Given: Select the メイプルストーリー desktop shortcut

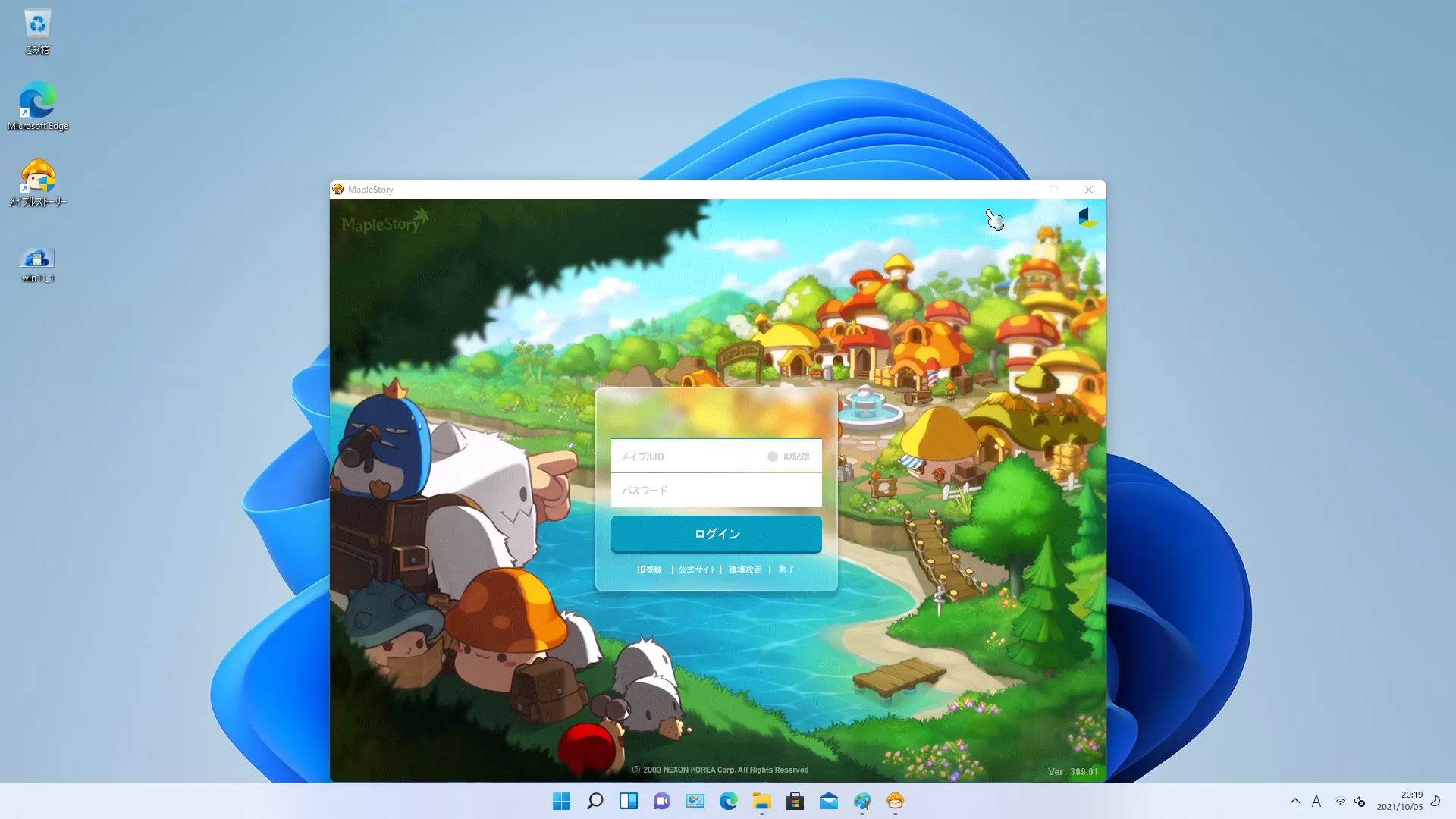Looking at the screenshot, I should point(37,183).
